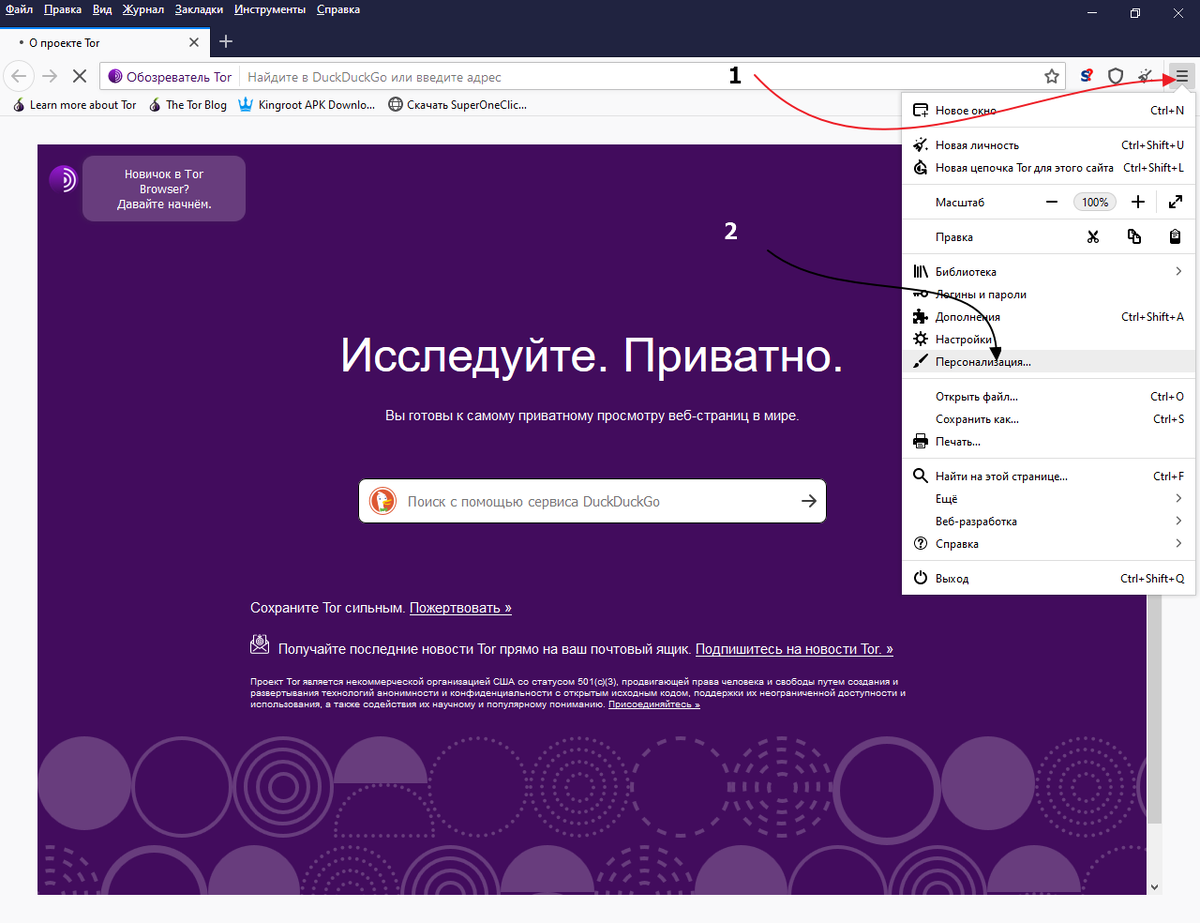
Task: Click 'Пожертвовать »' donate link
Action: 460,608
